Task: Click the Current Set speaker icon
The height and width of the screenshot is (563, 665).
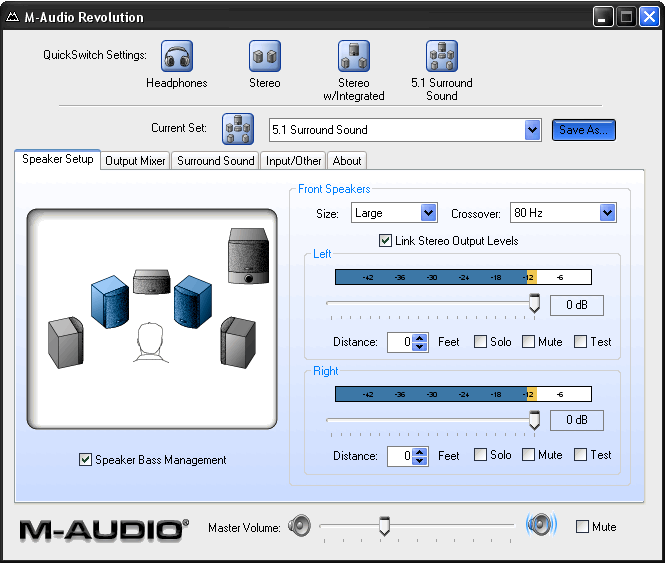Action: (x=238, y=129)
